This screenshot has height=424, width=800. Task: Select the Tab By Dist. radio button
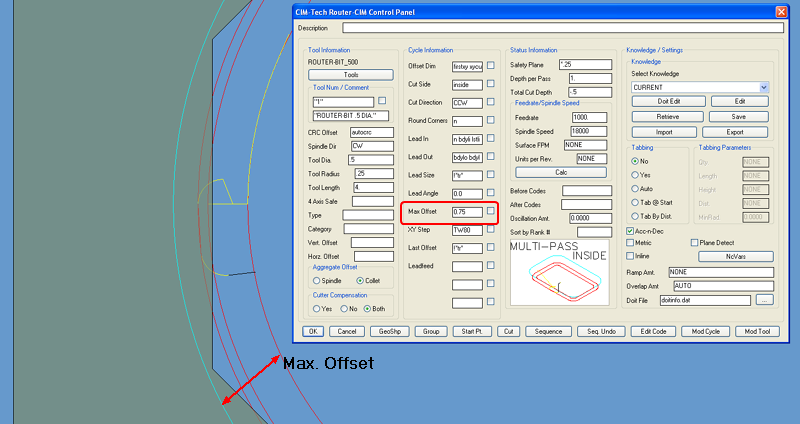pos(635,216)
